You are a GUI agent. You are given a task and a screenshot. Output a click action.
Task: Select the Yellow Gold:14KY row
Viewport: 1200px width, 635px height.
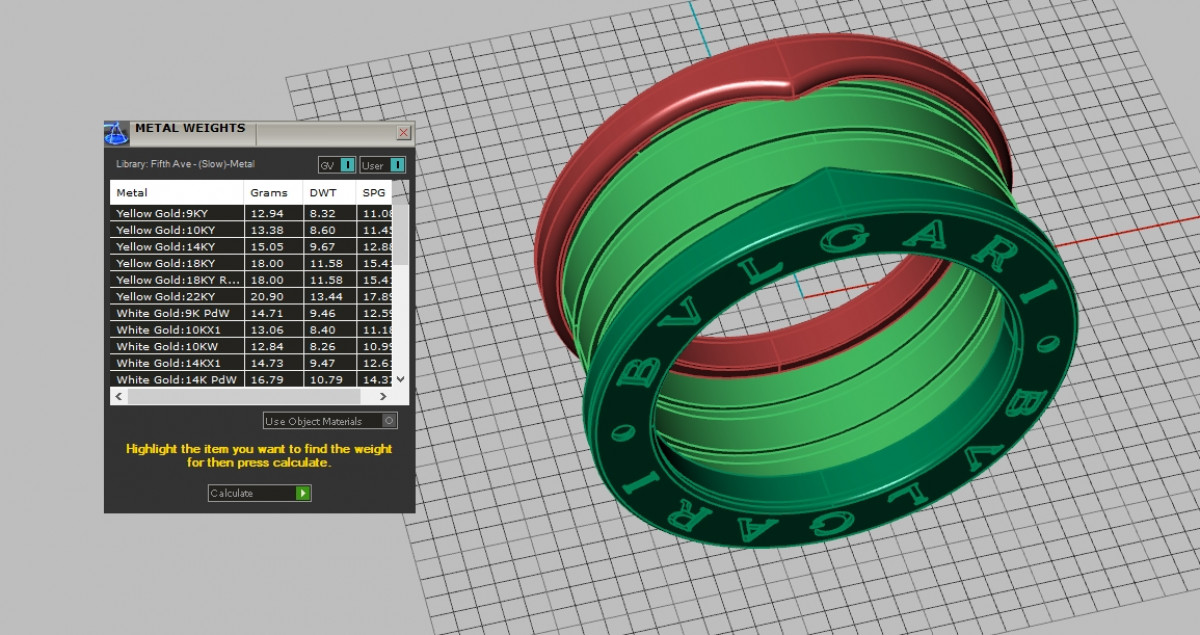pyautogui.click(x=176, y=247)
